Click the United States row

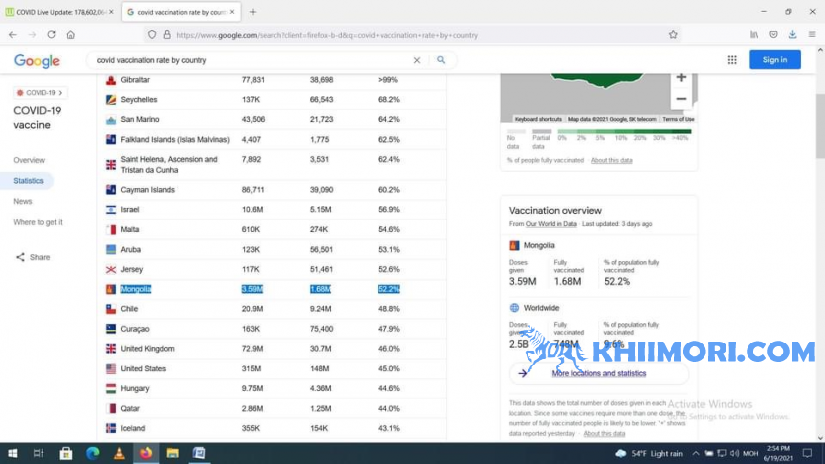pos(273,369)
